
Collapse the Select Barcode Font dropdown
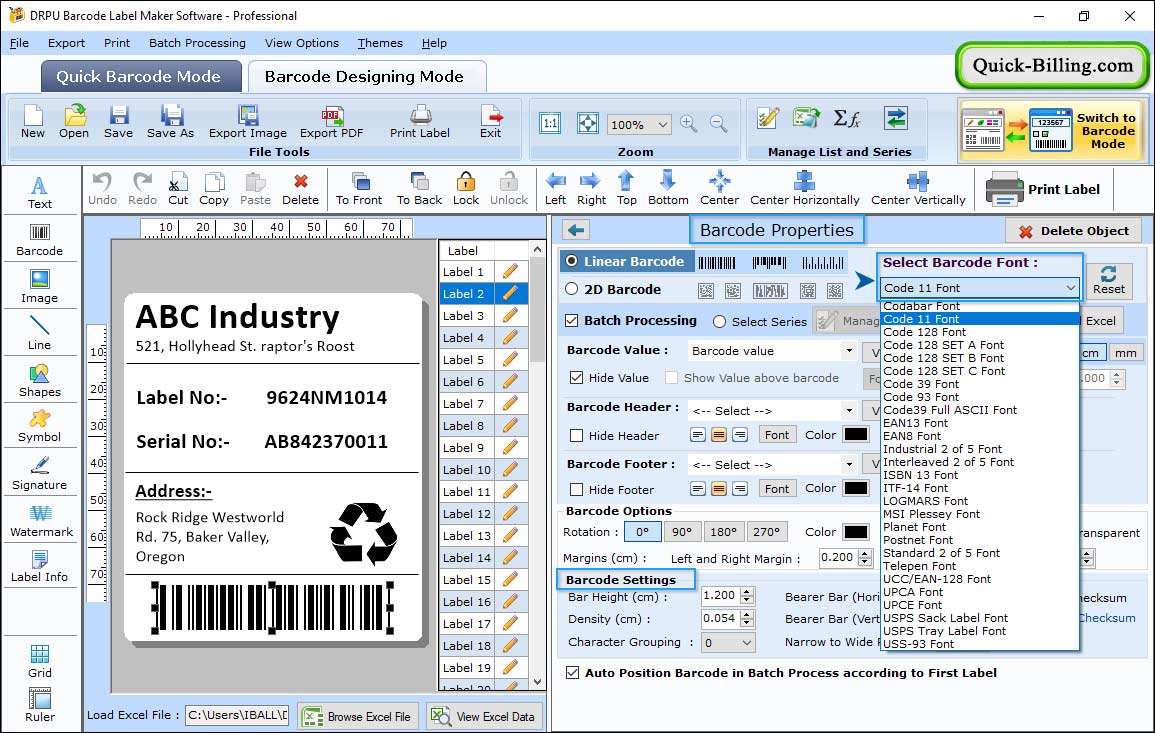(1070, 288)
